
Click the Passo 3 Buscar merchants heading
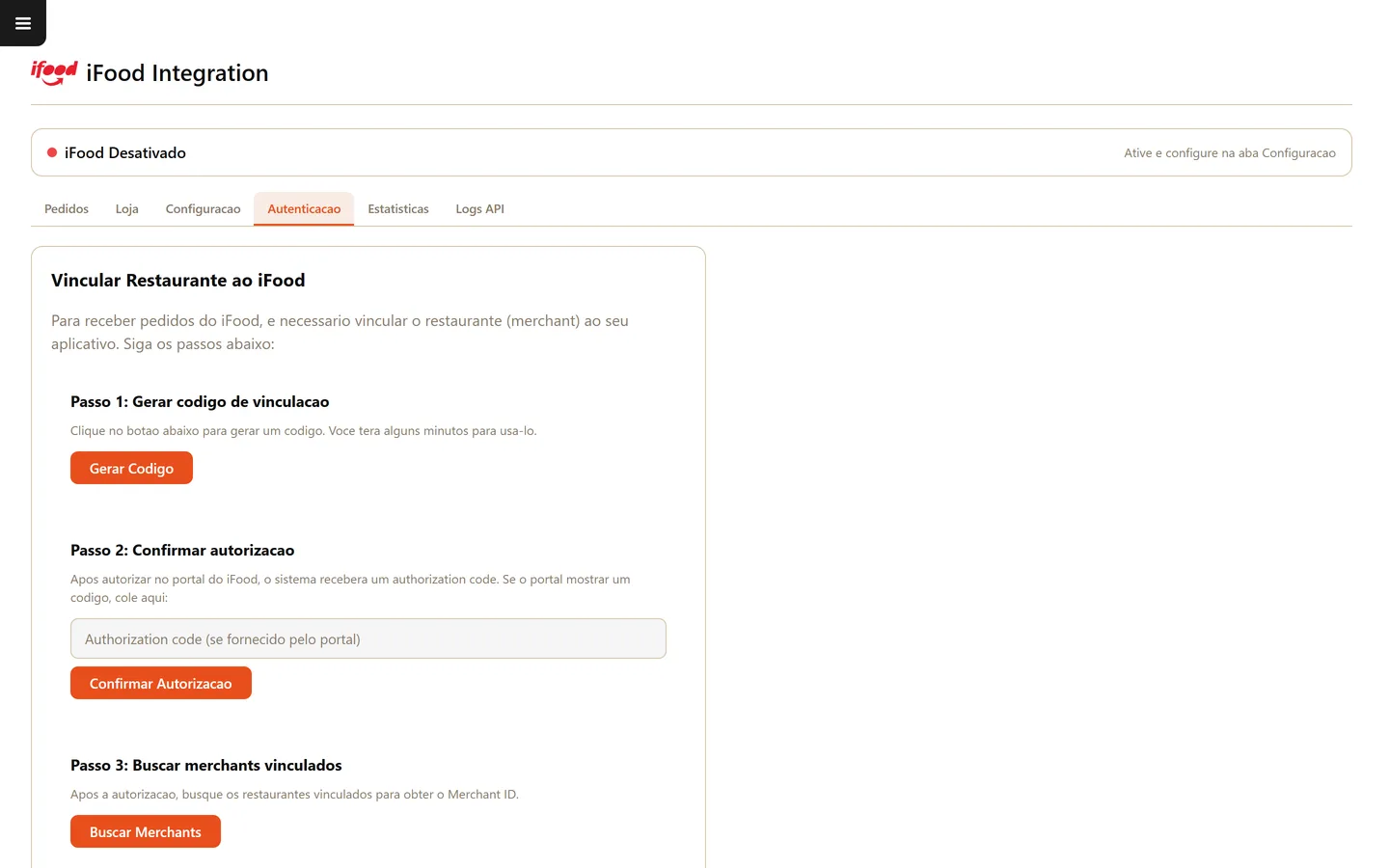pyautogui.click(x=206, y=766)
